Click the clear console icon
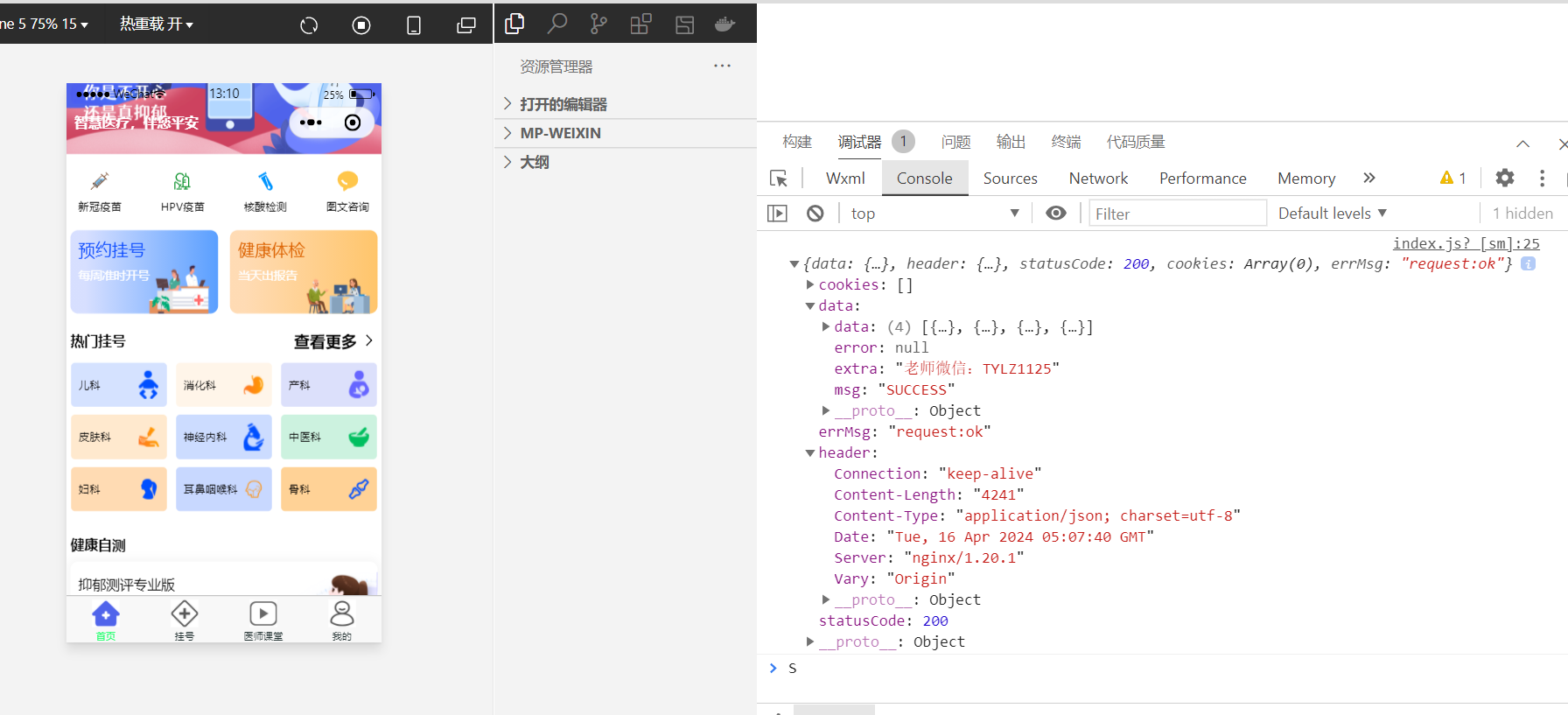The width and height of the screenshot is (1568, 715). point(815,214)
